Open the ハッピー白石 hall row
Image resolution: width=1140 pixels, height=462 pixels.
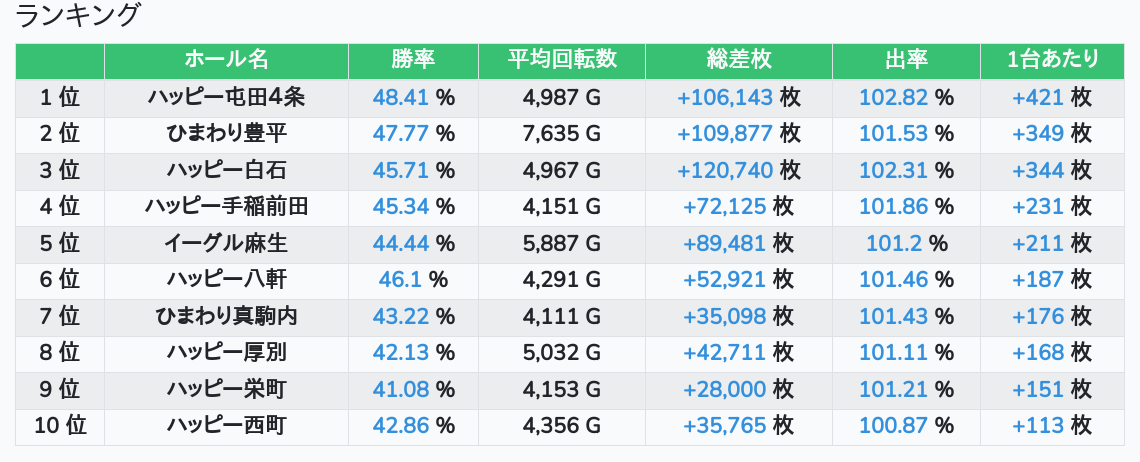[226, 170]
